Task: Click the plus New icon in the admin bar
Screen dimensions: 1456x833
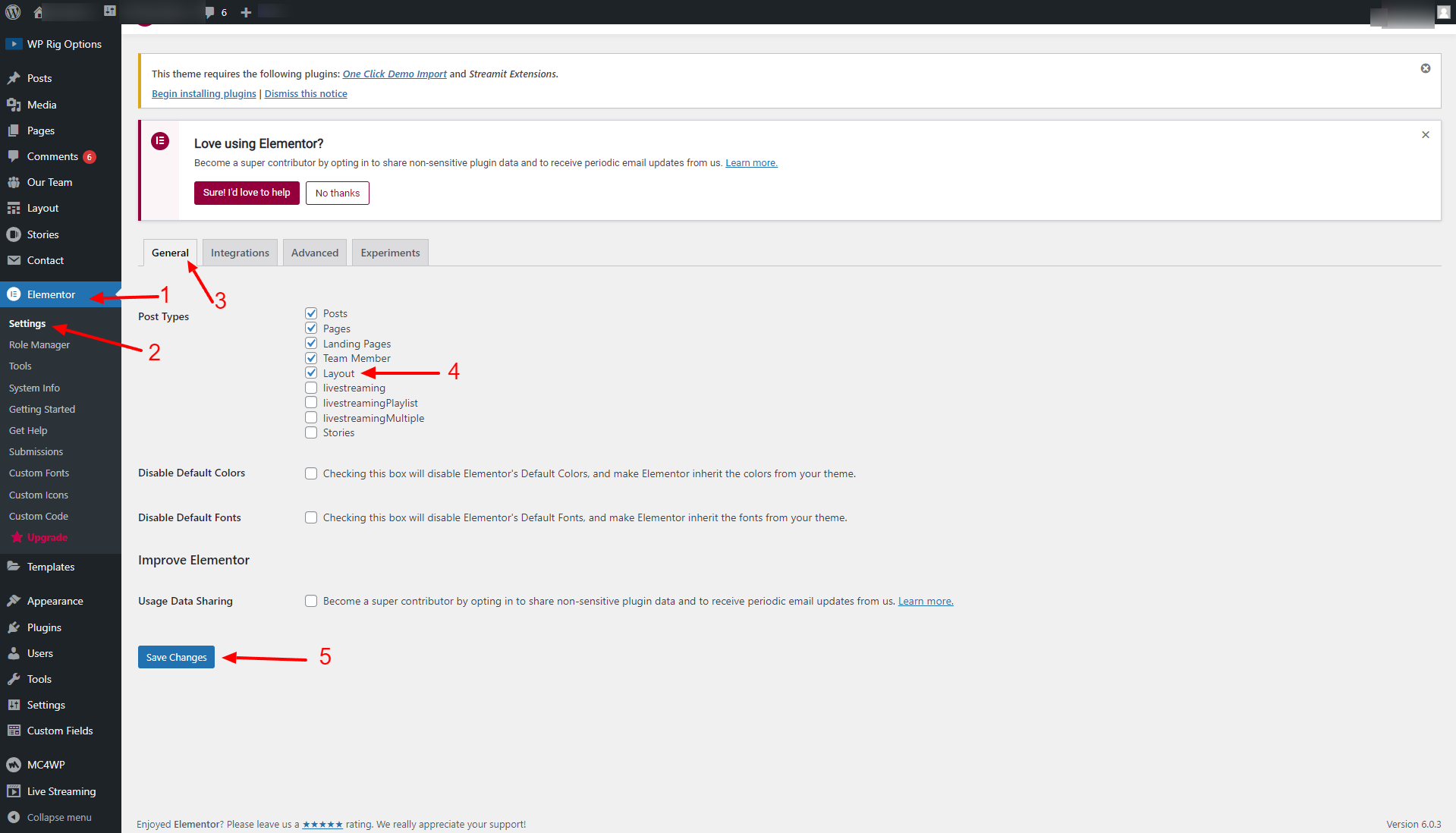Action: point(246,12)
